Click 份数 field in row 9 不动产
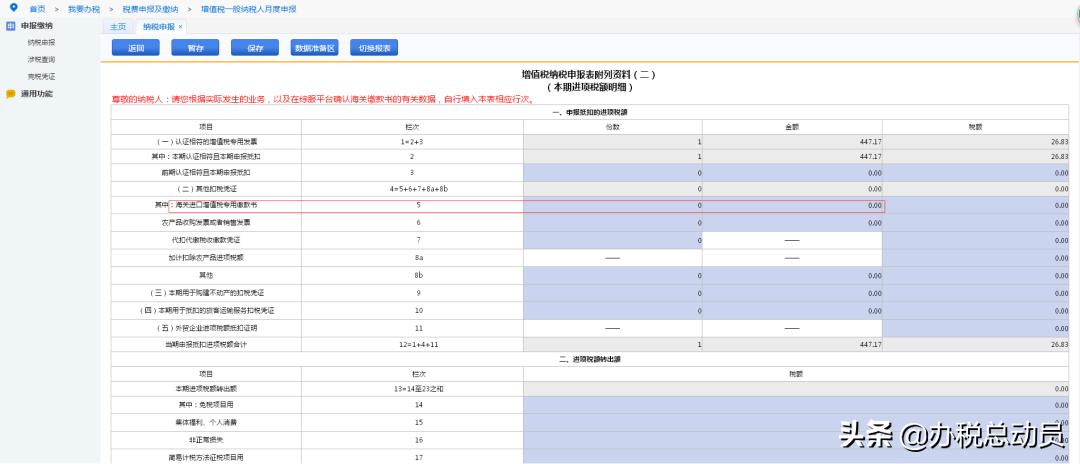This screenshot has height=464, width=1080. tap(613, 293)
